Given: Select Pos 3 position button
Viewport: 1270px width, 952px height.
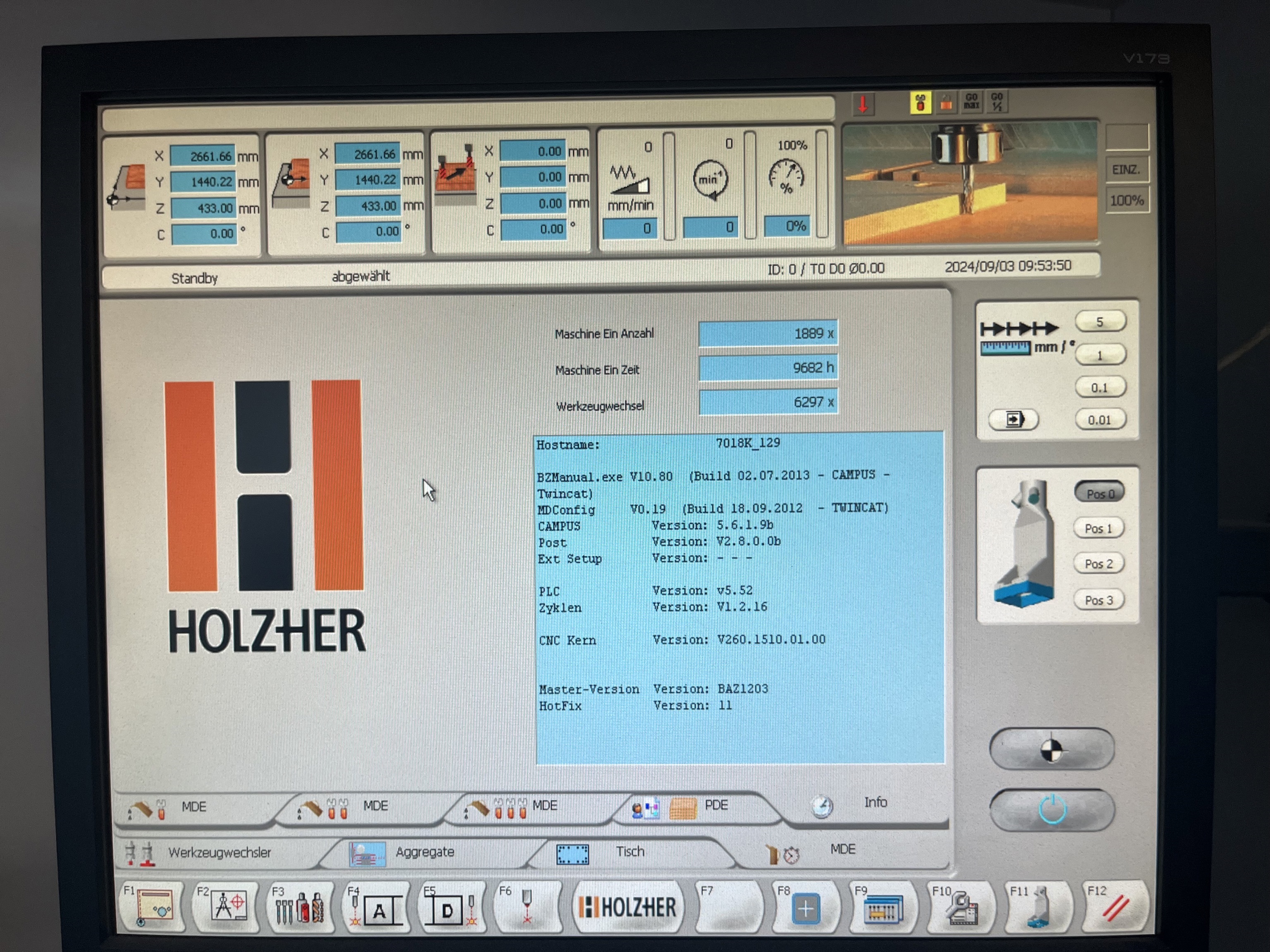Looking at the screenshot, I should (1098, 600).
